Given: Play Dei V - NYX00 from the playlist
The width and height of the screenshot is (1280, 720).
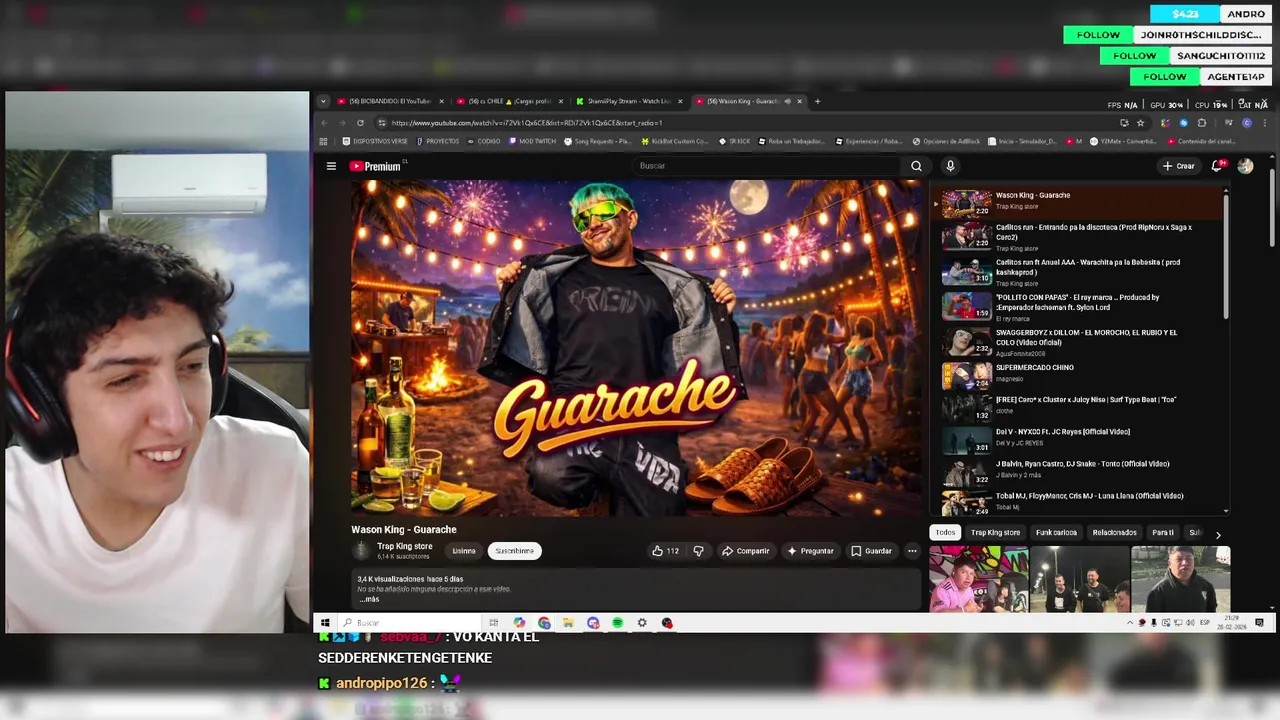Looking at the screenshot, I should (x=1080, y=440).
